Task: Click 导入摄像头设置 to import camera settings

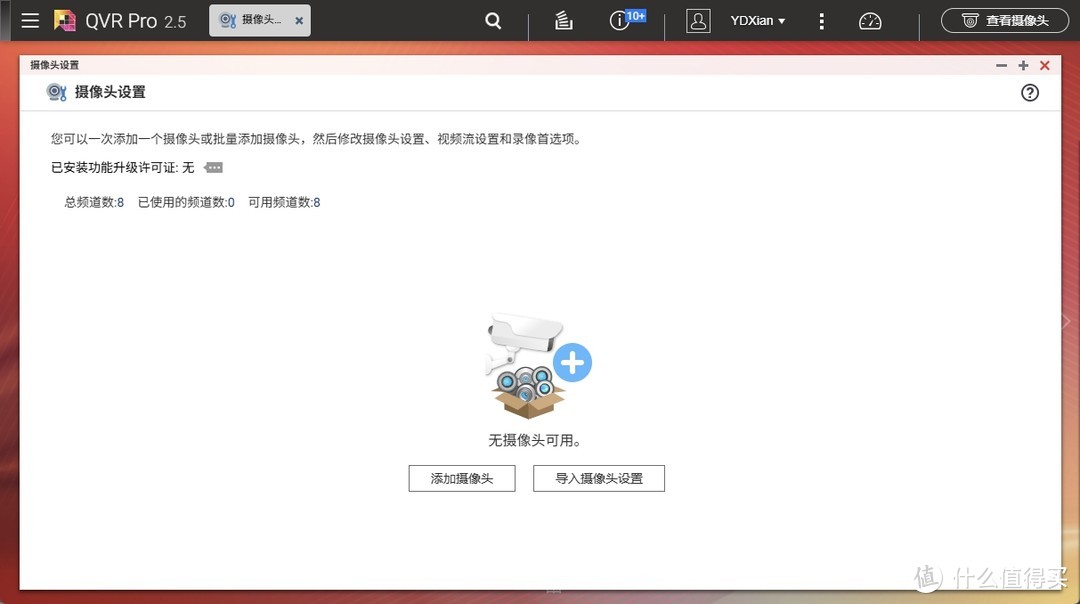Action: [598, 478]
